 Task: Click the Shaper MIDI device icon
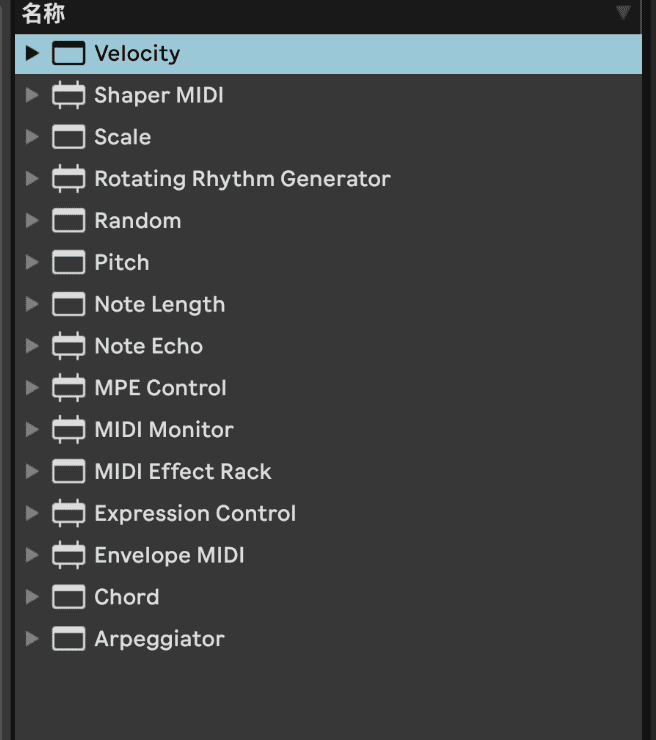point(68,95)
